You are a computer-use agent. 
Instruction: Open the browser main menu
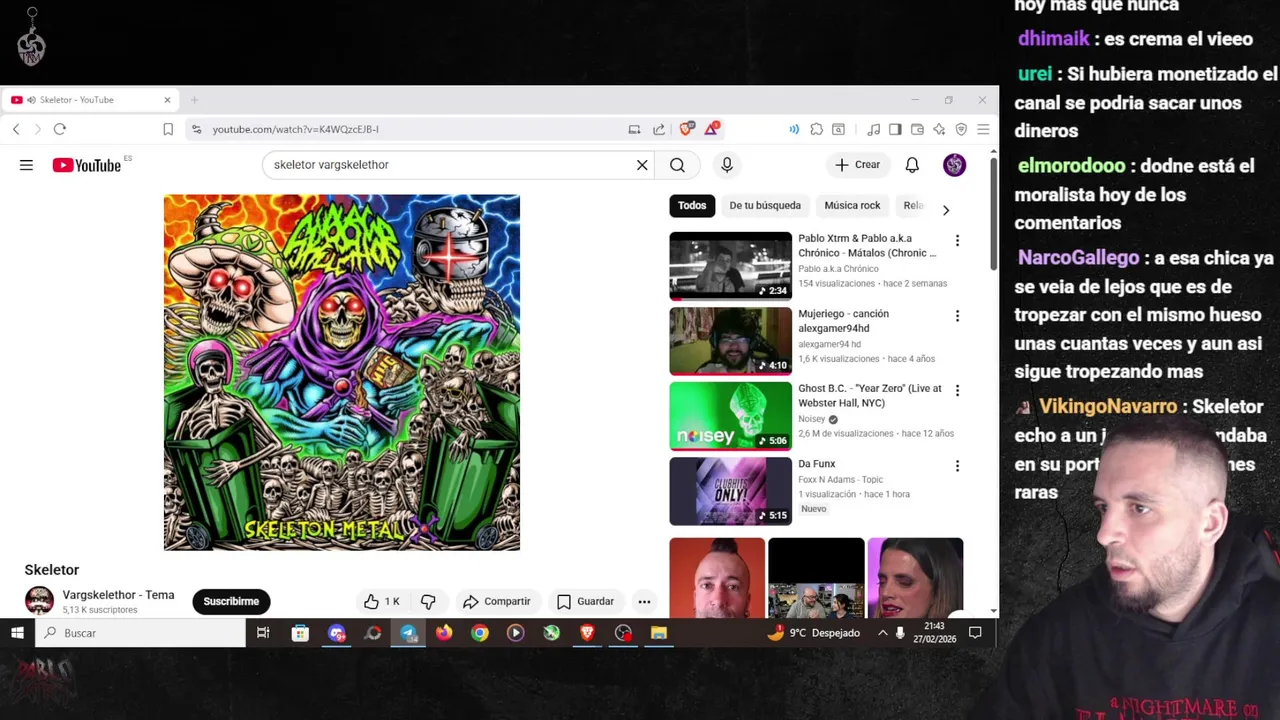click(983, 129)
